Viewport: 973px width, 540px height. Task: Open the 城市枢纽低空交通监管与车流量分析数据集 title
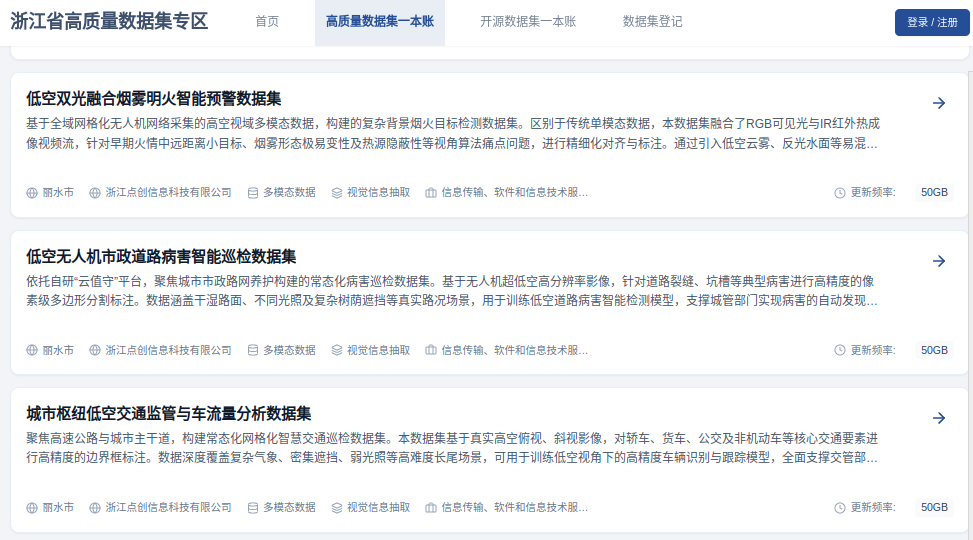pos(168,414)
